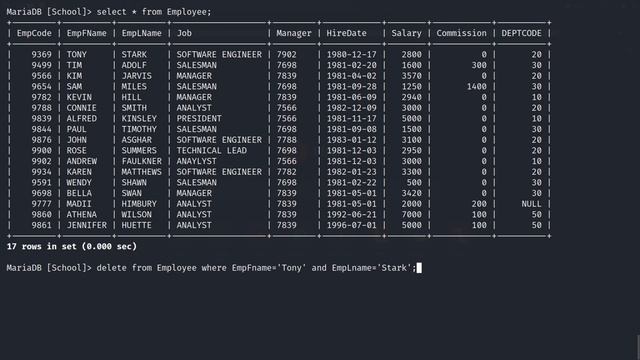640x360 pixels.
Task: Click EmpCode 9861 cell
Action: tap(42, 225)
